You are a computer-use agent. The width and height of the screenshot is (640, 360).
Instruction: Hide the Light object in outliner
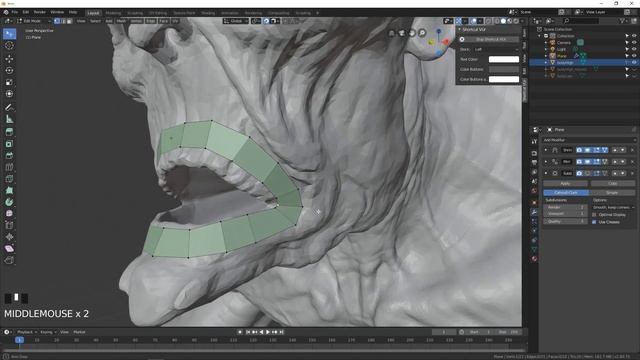point(634,49)
